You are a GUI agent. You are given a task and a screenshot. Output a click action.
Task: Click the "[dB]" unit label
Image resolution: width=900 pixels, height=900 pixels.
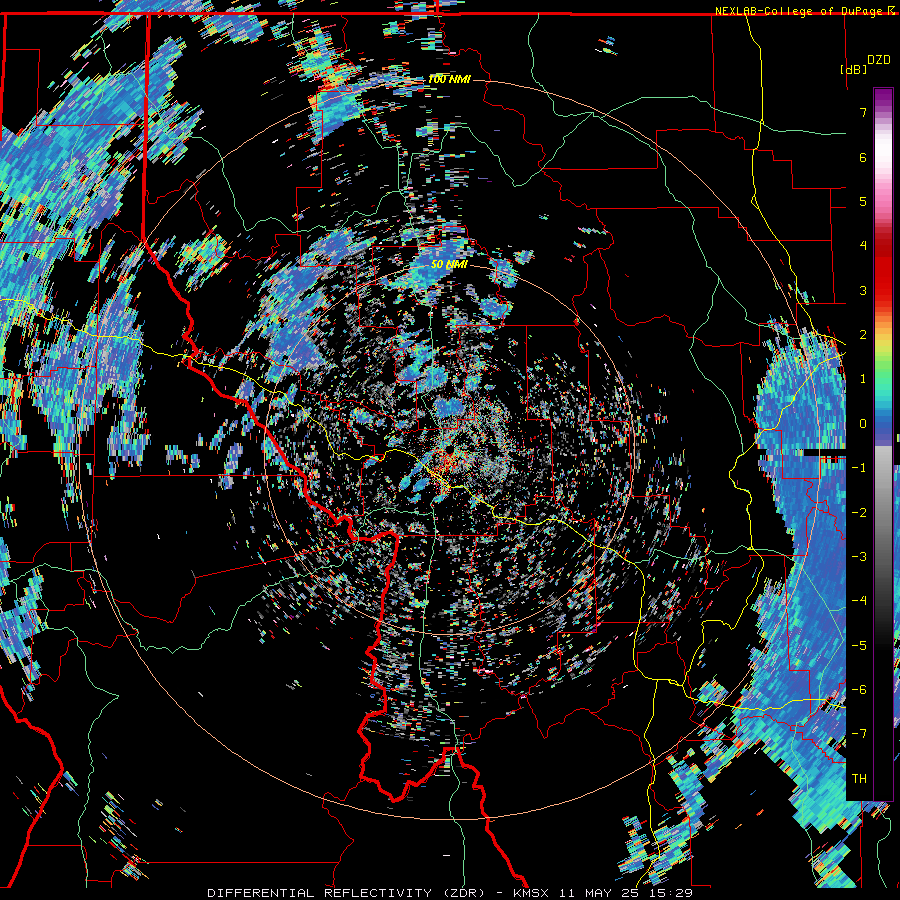[853, 69]
